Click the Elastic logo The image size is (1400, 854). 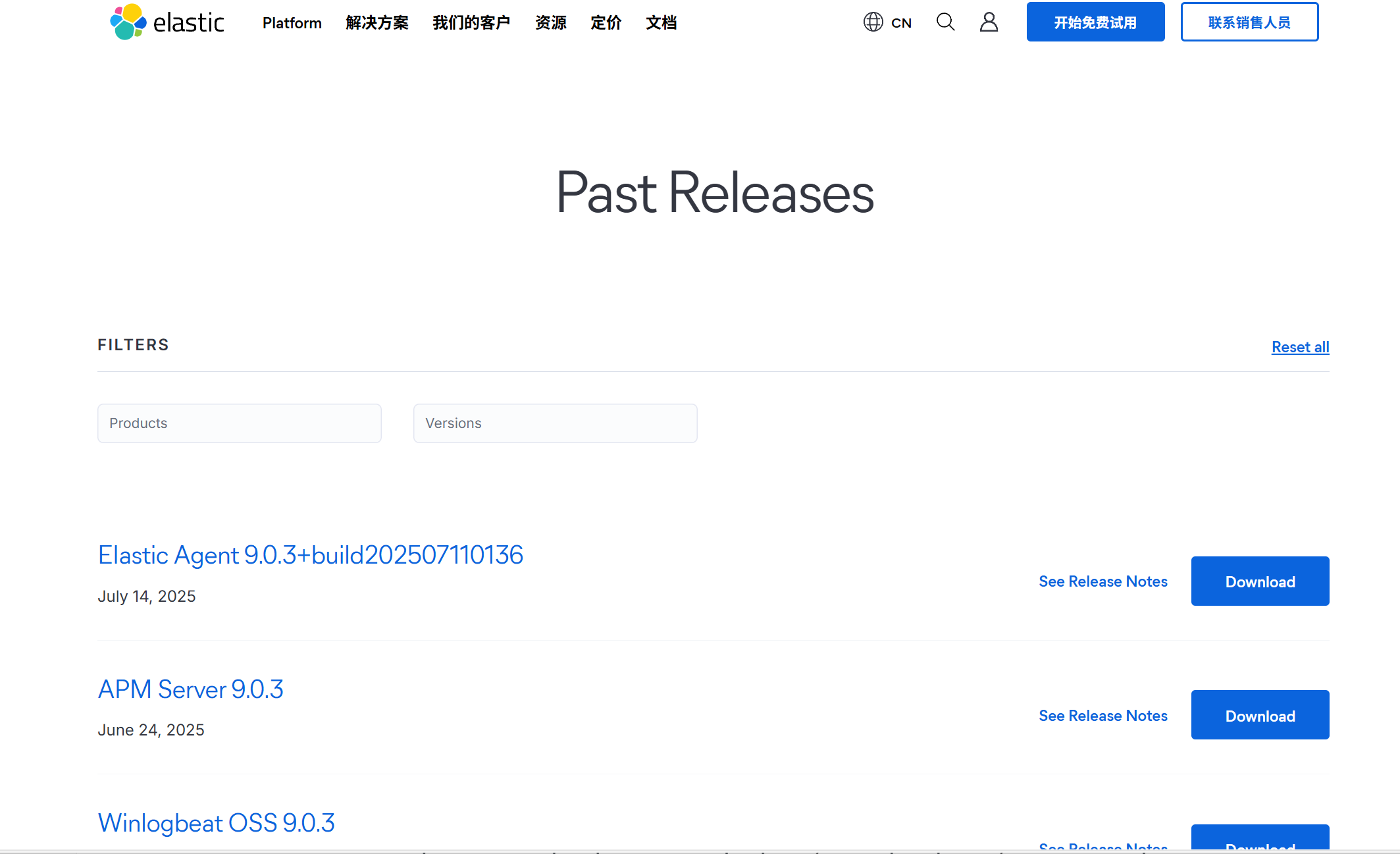pos(167,22)
